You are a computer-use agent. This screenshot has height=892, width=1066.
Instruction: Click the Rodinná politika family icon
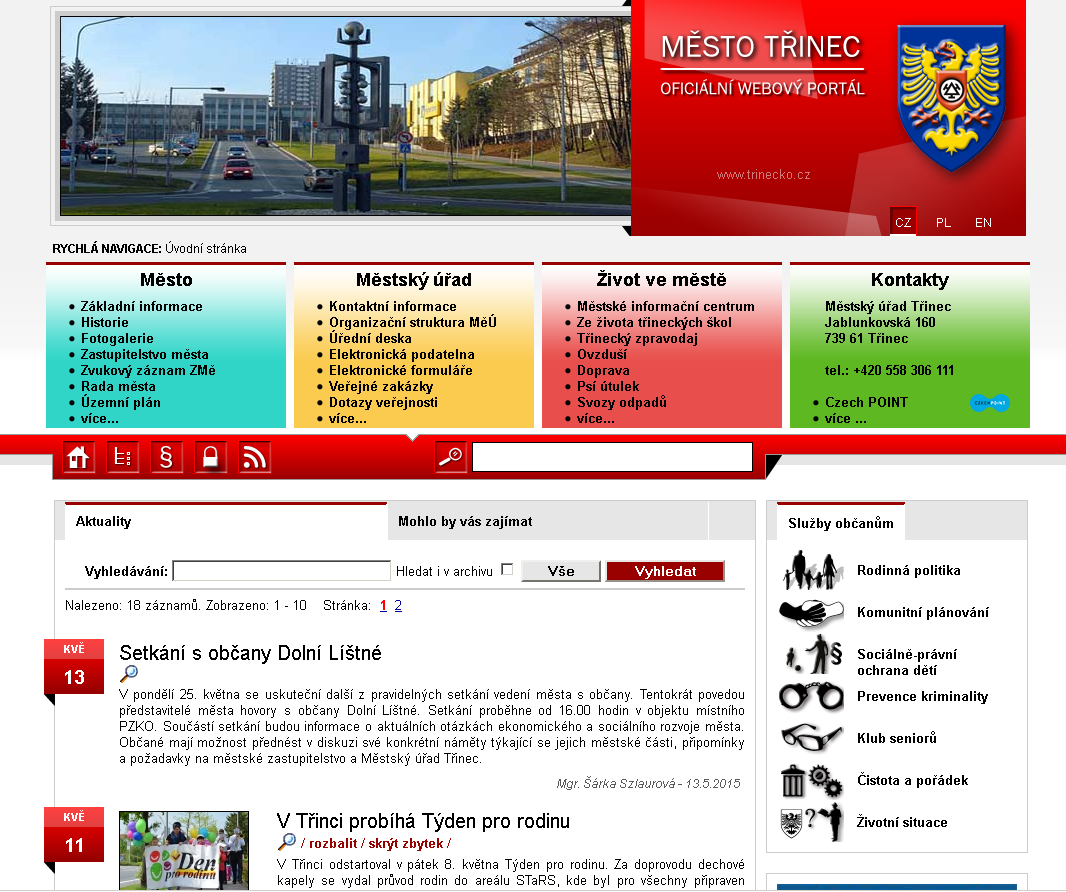tap(811, 570)
